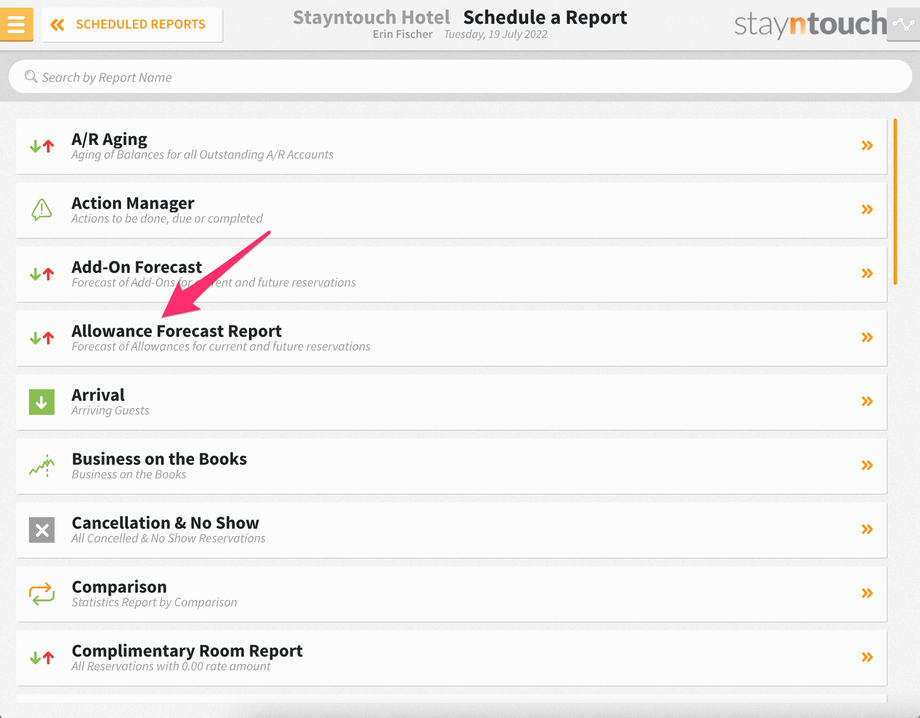
Task: Expand the Add-On Forecast row chevron
Action: (867, 273)
